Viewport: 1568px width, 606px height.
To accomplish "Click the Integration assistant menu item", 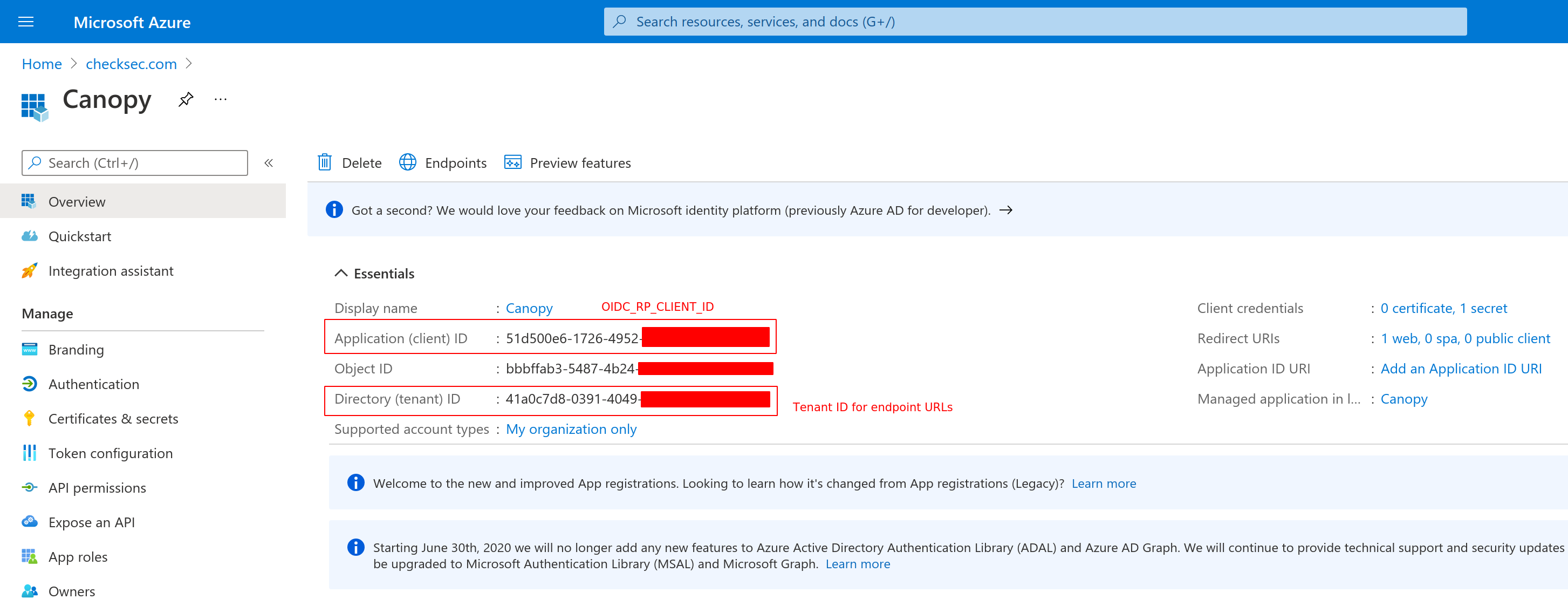I will (x=111, y=270).
